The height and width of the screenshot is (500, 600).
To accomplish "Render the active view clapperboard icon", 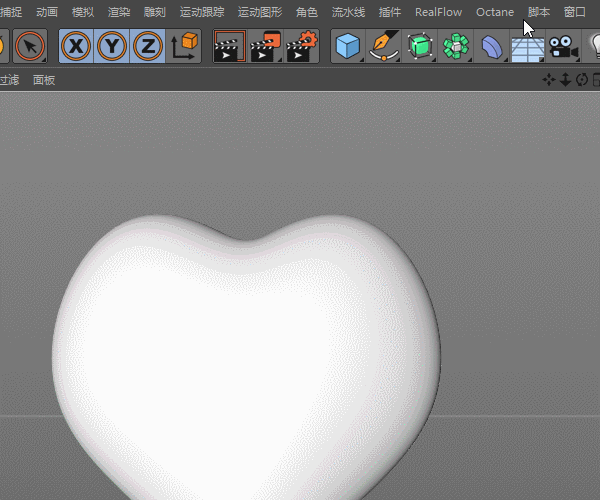I will (x=229, y=46).
